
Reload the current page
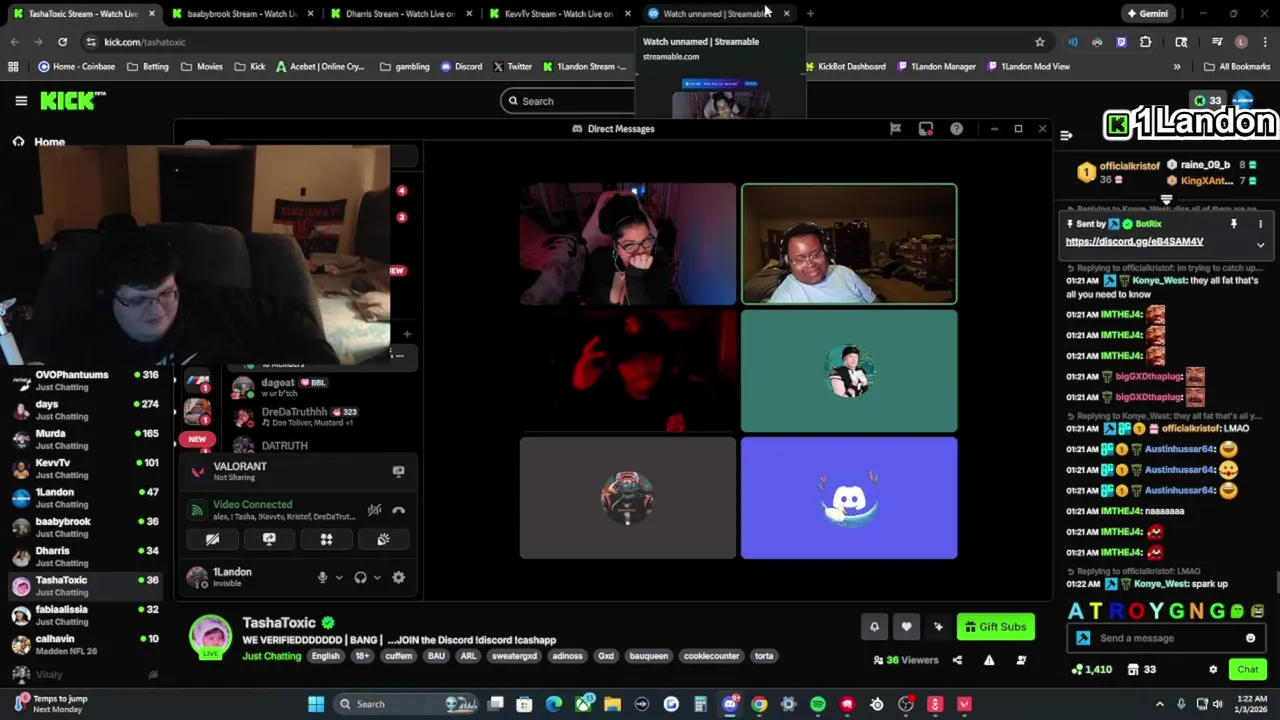62,42
